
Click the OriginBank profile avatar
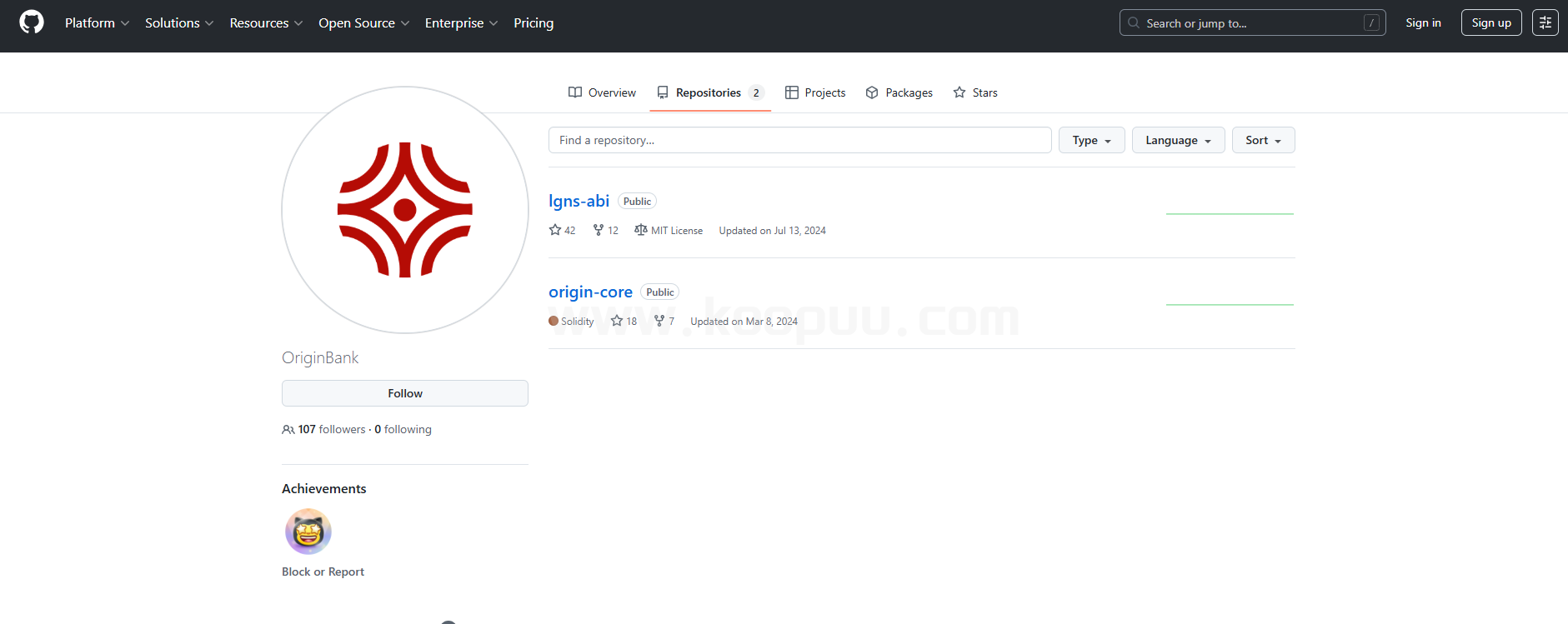coord(405,210)
